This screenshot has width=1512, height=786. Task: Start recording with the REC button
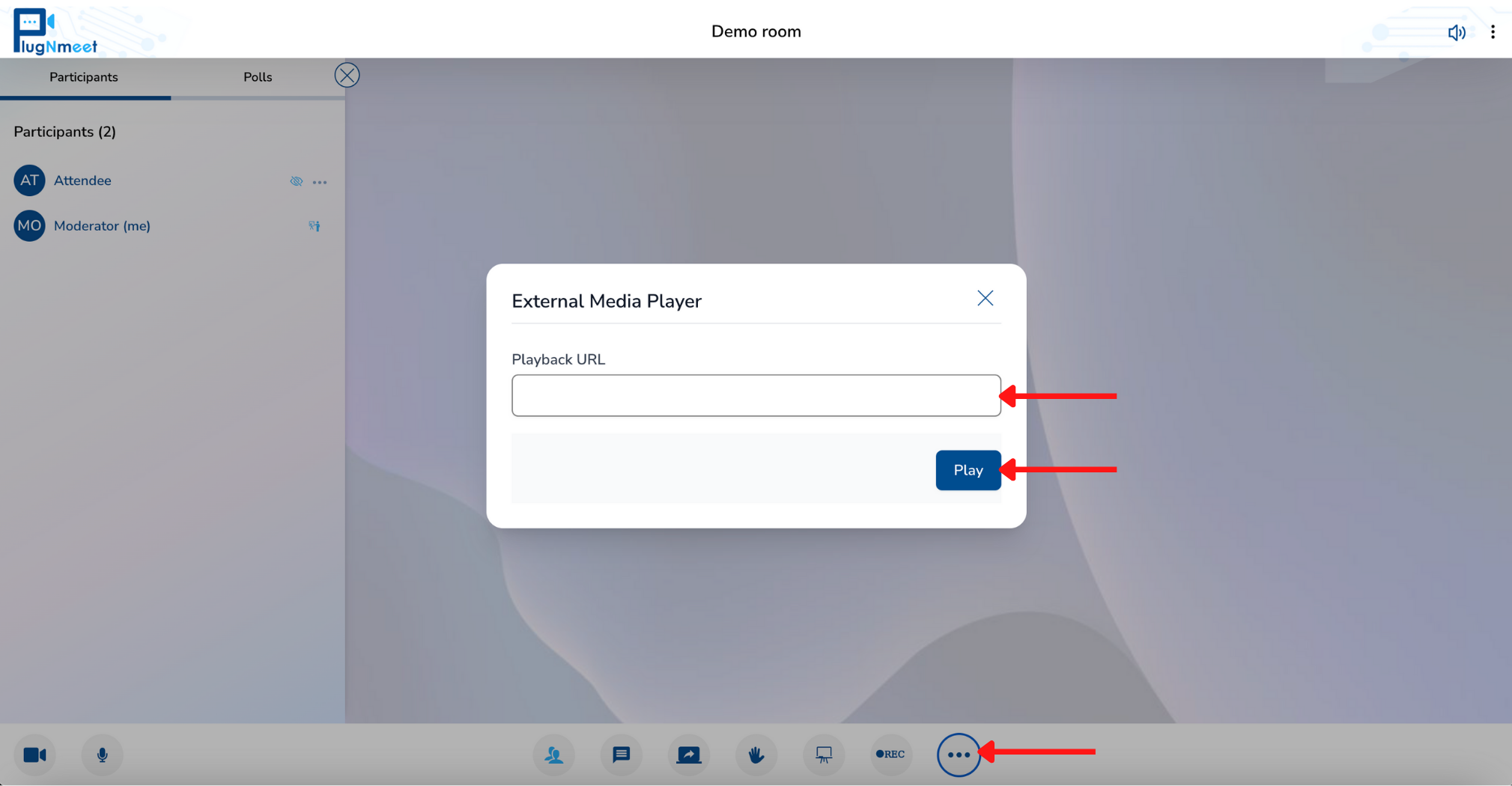(891, 755)
